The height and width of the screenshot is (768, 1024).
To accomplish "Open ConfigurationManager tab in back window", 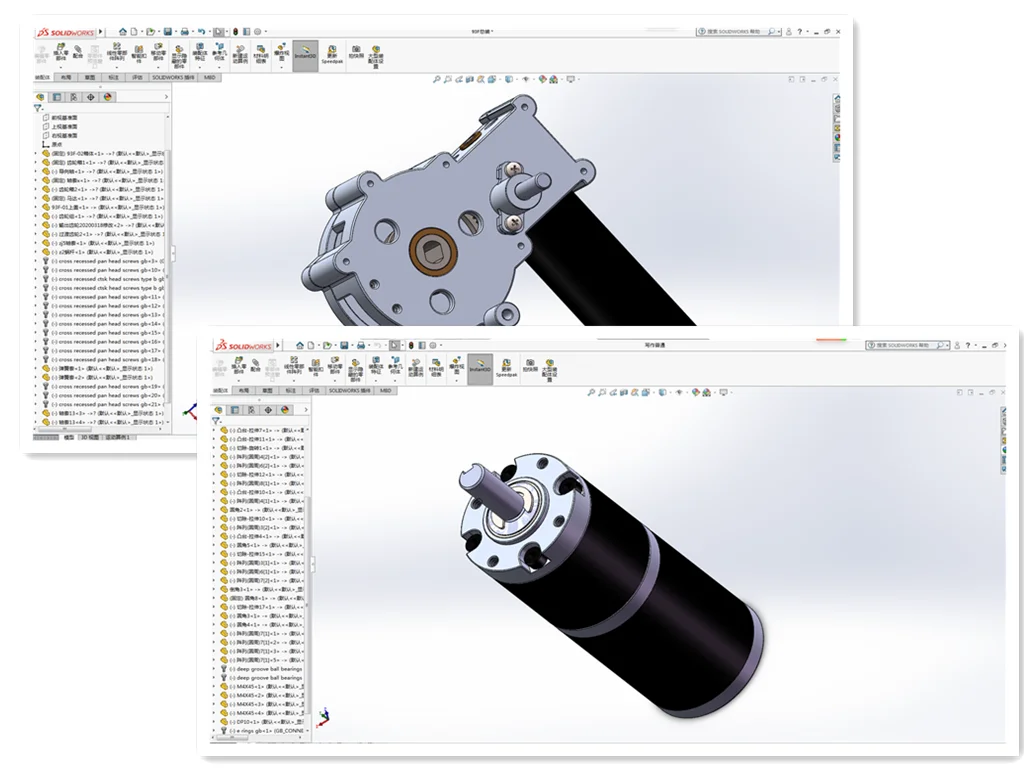I will 74,97.
